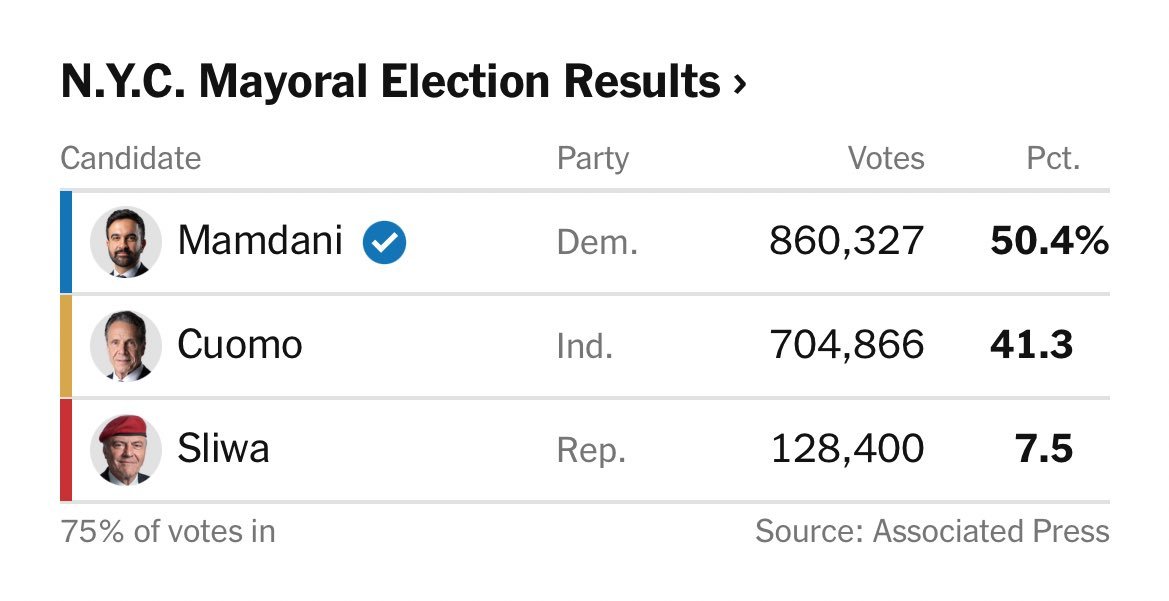The width and height of the screenshot is (1169, 601).
Task: Click the 860,327 vote count
Action: (847, 241)
